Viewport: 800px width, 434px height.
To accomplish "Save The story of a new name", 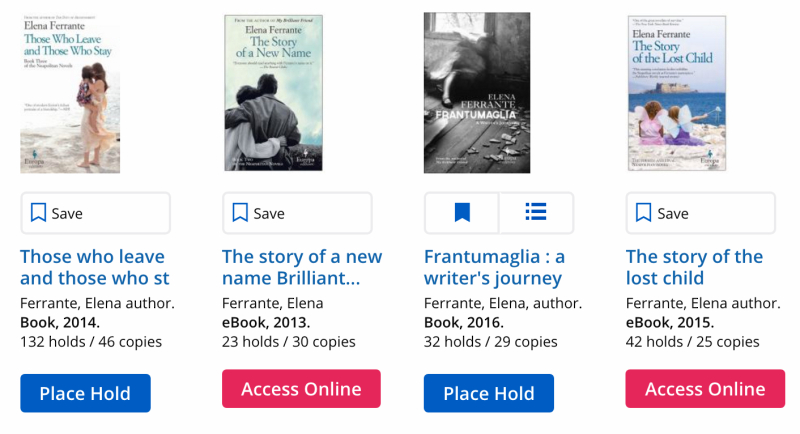I will point(297,213).
